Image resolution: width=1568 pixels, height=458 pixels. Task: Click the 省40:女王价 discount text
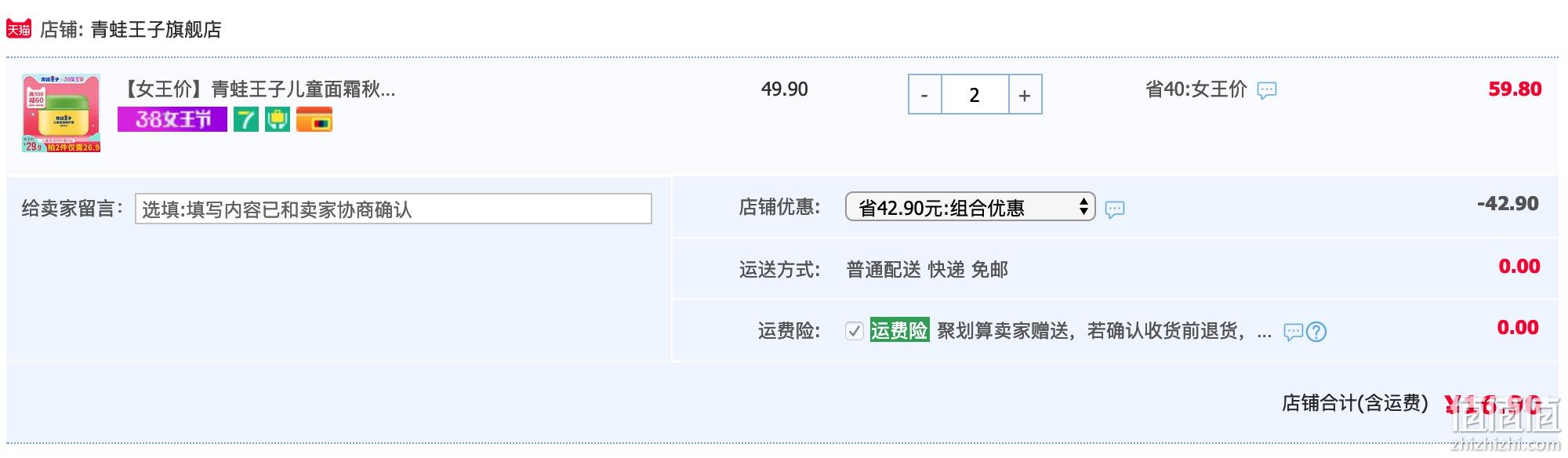[1196, 89]
